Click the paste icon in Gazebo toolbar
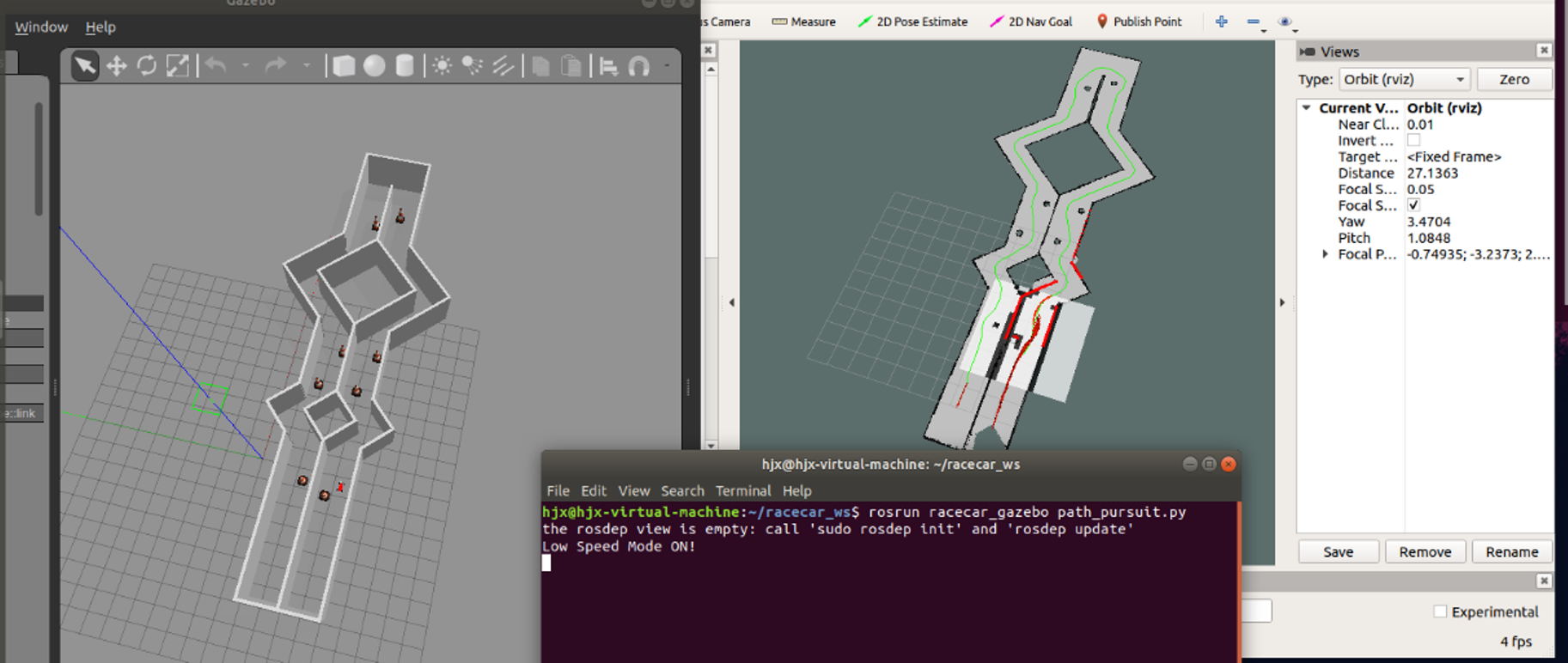This screenshot has height=663, width=1568. point(570,66)
